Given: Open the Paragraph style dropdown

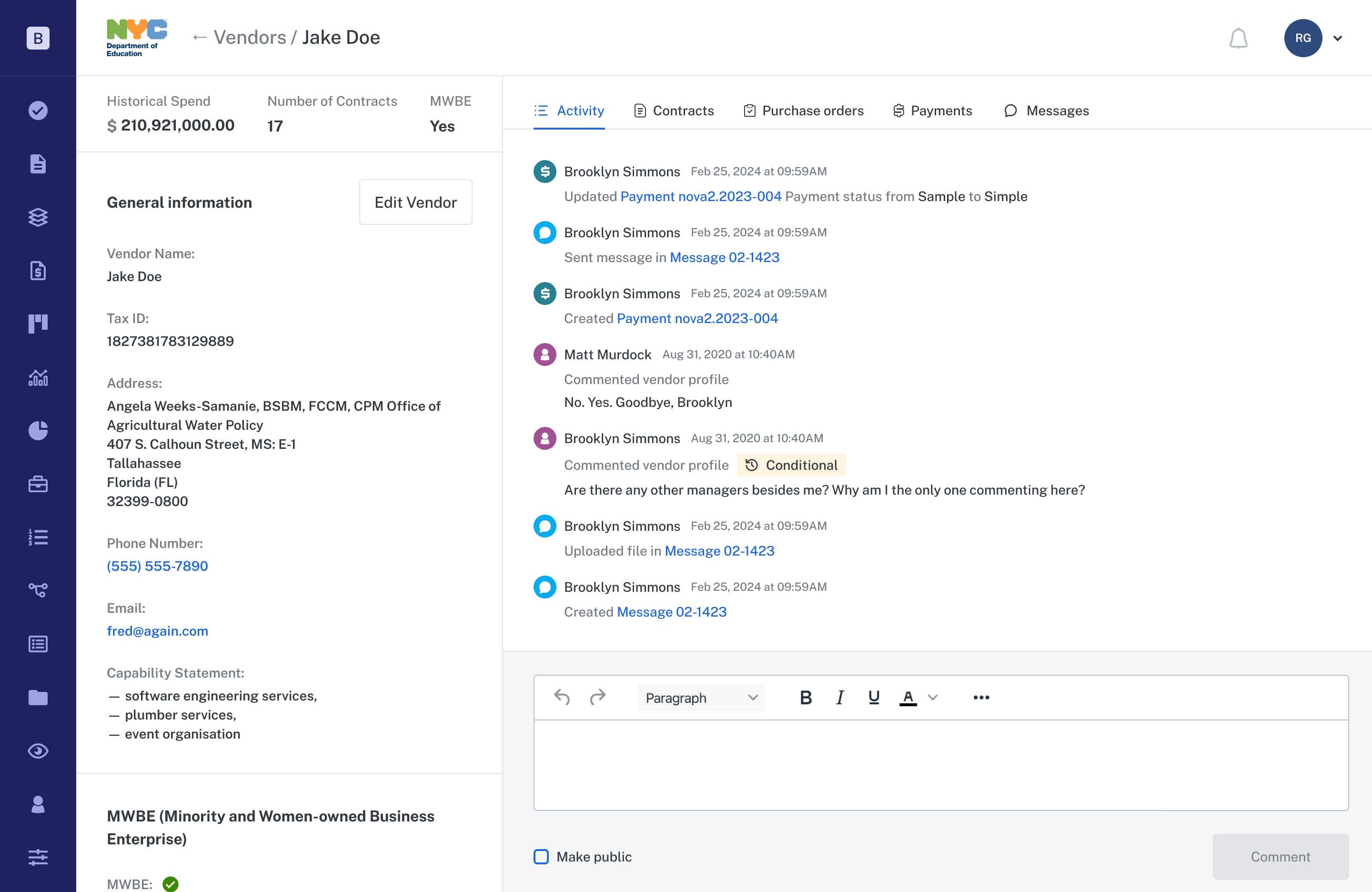Looking at the screenshot, I should tap(700, 697).
